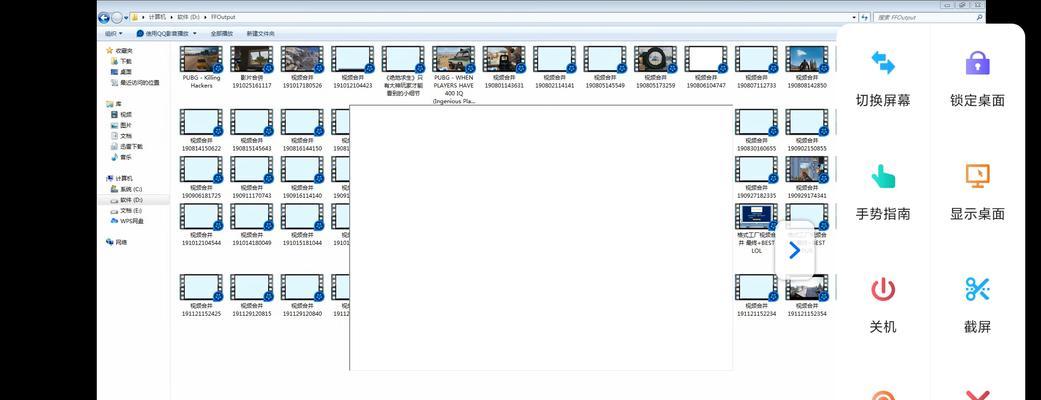Screen dimensions: 1041x400
Task: Tap the 显示桌面 show desktop icon
Action: 977,176
